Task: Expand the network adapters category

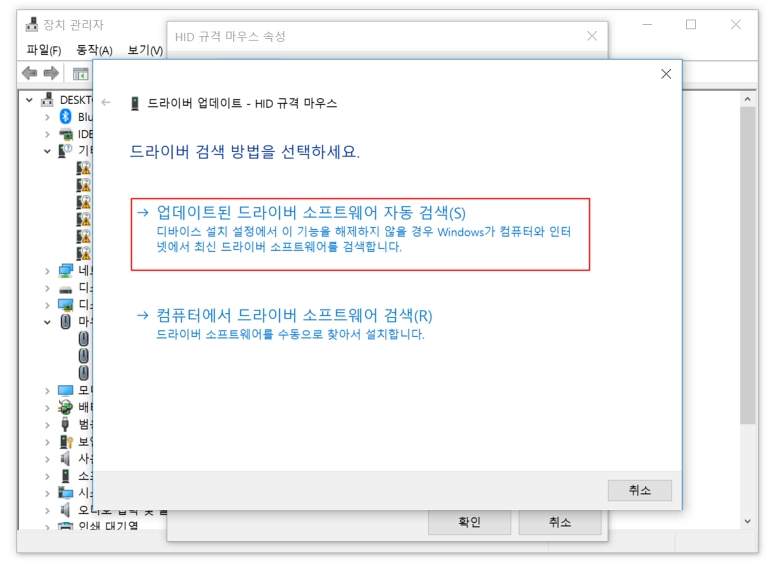Action: point(47,271)
